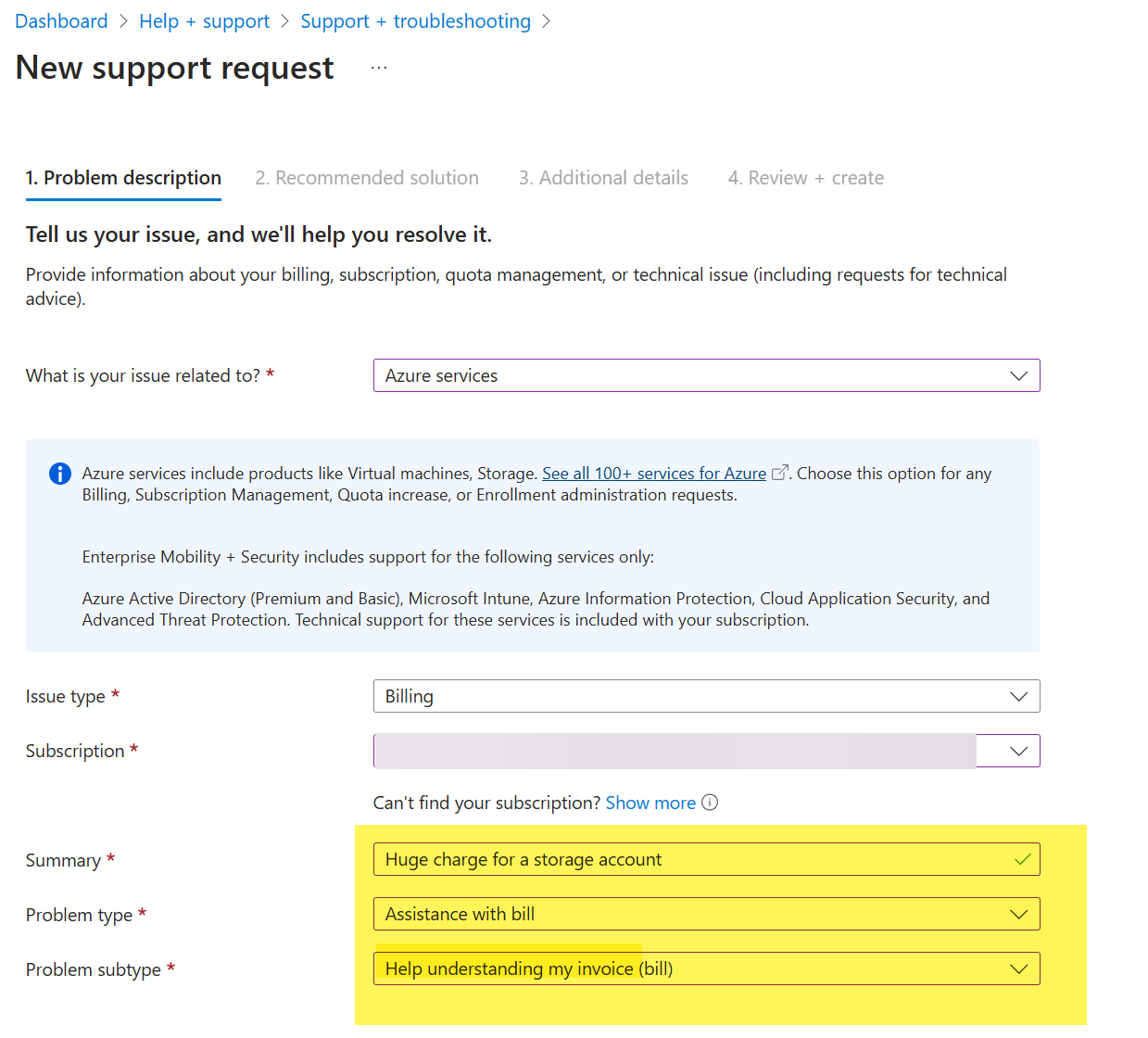The height and width of the screenshot is (1038, 1148).
Task: Navigate to Dashboard breadcrumb
Action: [x=61, y=21]
